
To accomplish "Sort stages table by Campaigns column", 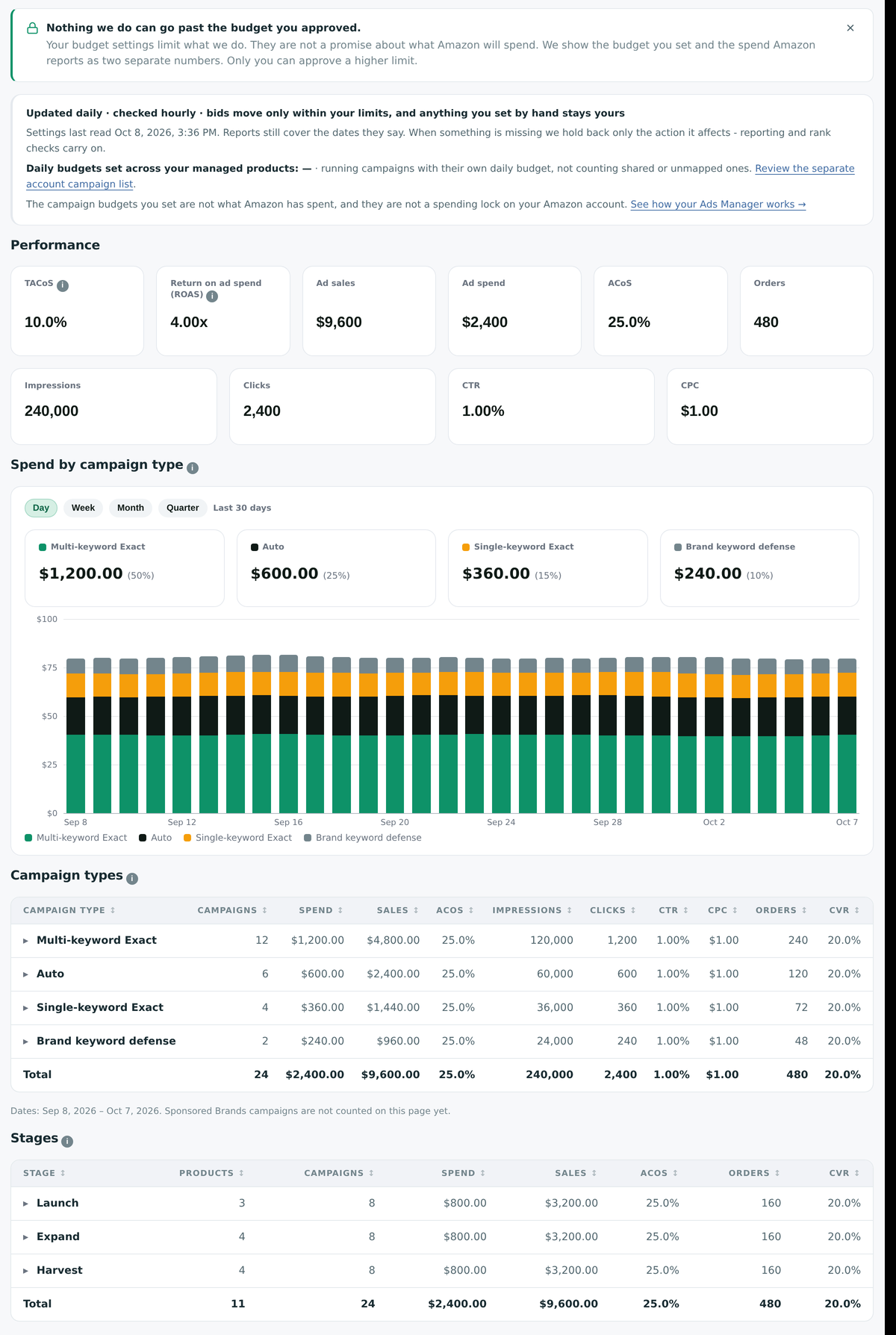I will click(x=339, y=1173).
